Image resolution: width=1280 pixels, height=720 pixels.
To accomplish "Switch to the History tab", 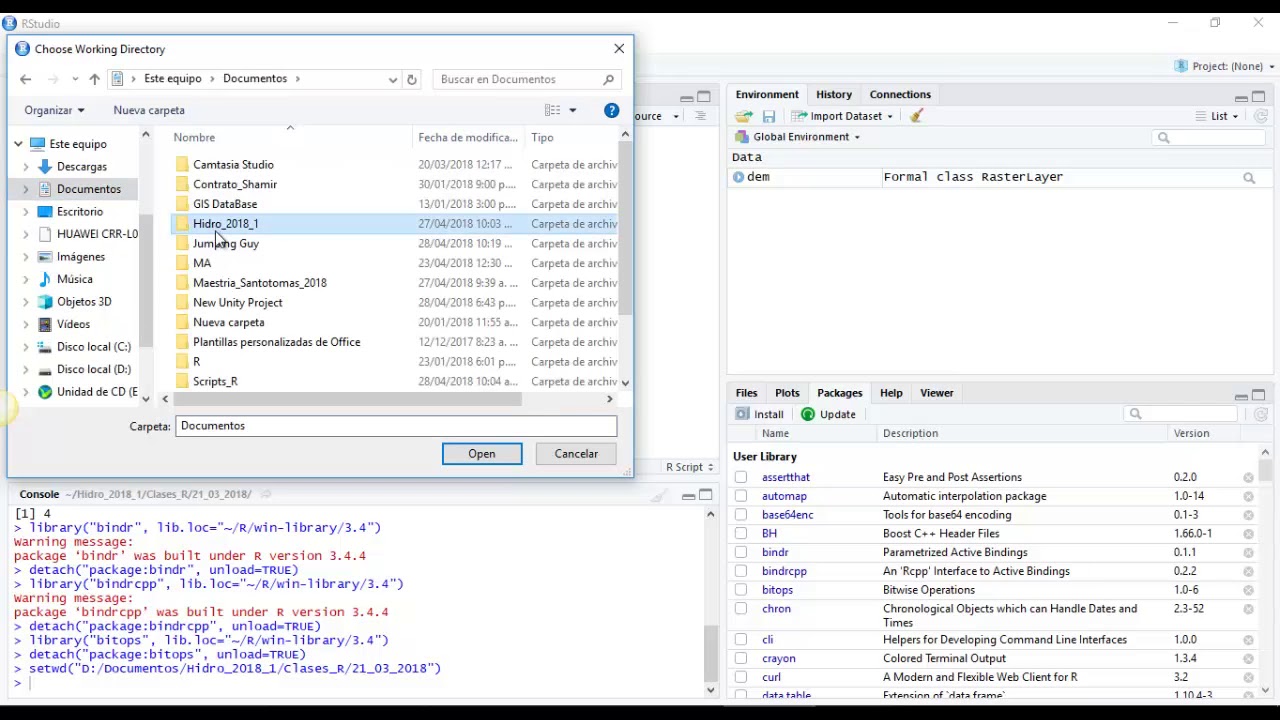I will pyautogui.click(x=834, y=95).
